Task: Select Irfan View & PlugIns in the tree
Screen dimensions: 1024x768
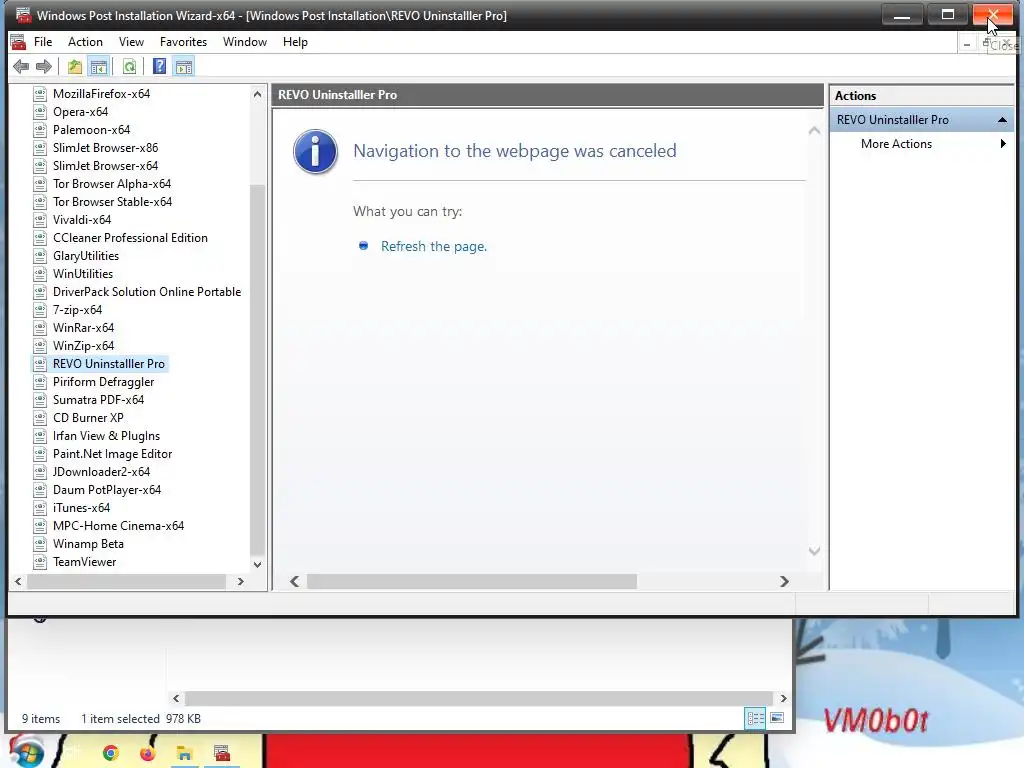Action: coord(106,436)
